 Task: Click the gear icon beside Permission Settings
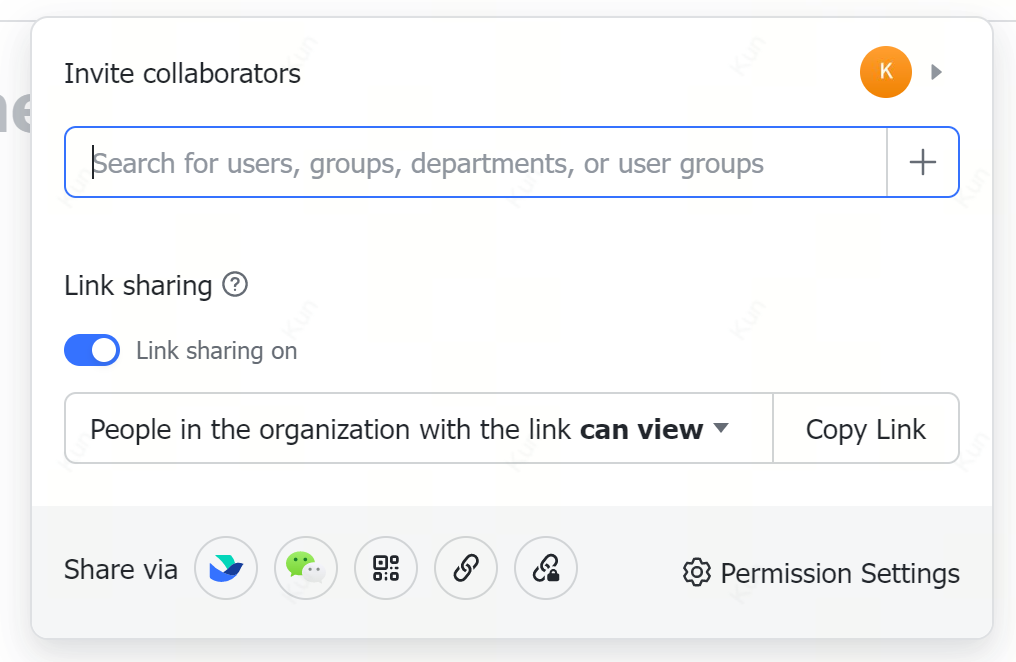coord(696,573)
